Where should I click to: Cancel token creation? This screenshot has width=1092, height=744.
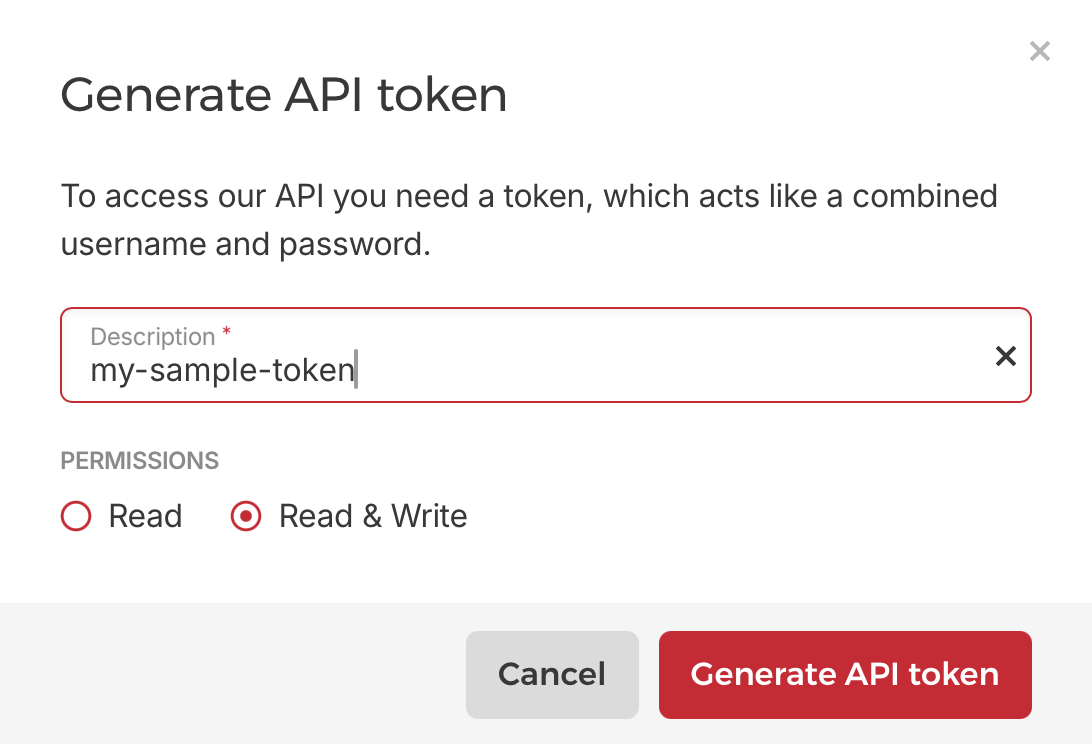click(x=552, y=674)
